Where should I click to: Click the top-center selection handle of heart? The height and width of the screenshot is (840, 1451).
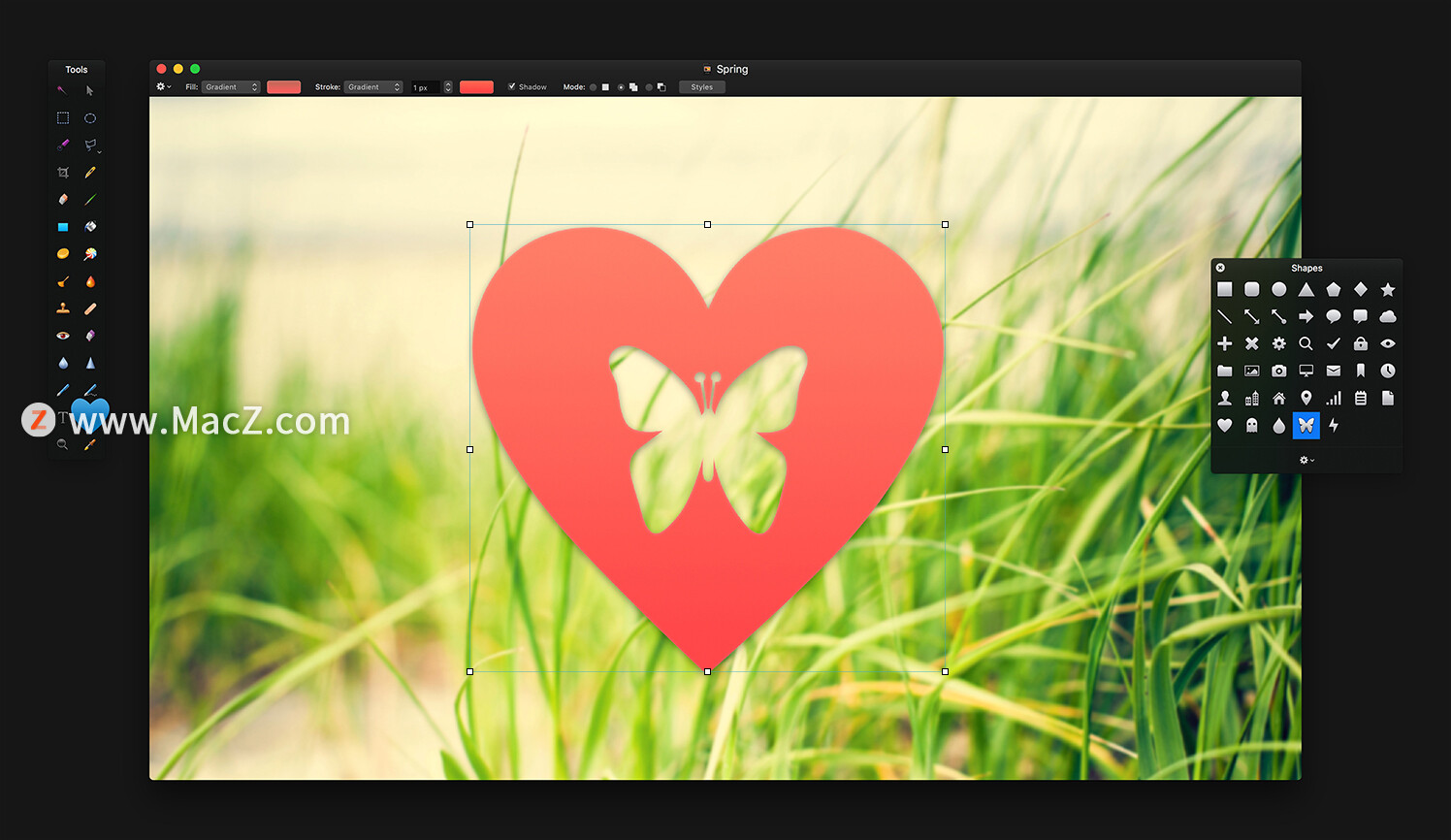pos(707,224)
